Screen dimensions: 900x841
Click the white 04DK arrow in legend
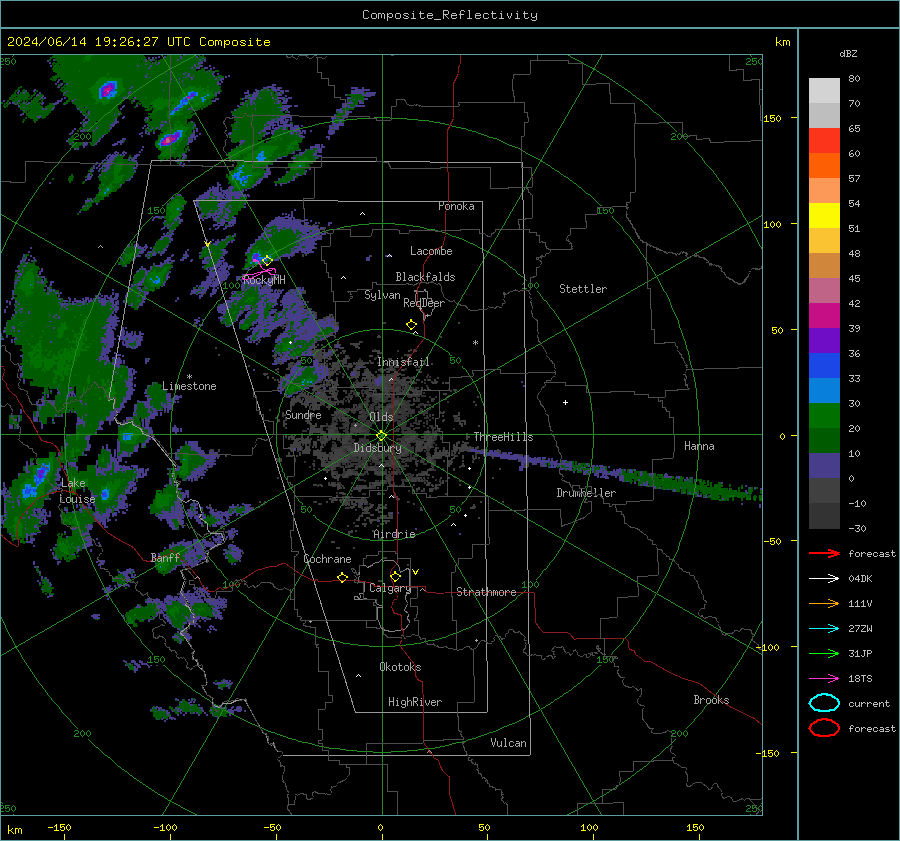coord(824,579)
